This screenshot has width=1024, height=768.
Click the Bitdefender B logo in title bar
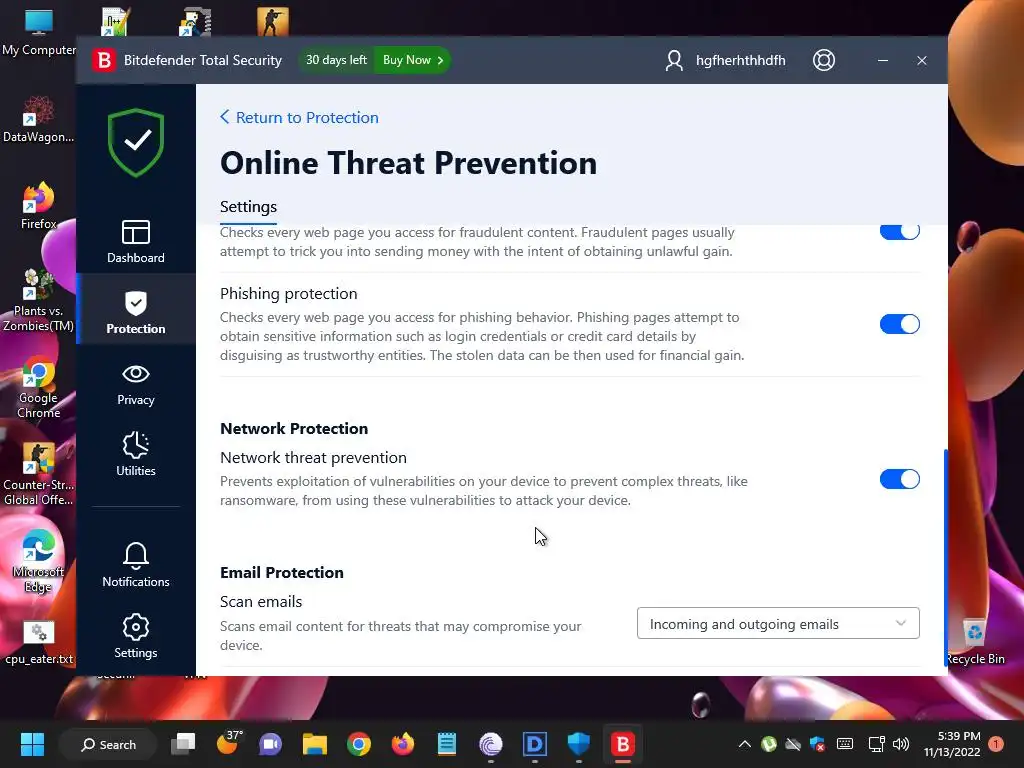pyautogui.click(x=104, y=60)
